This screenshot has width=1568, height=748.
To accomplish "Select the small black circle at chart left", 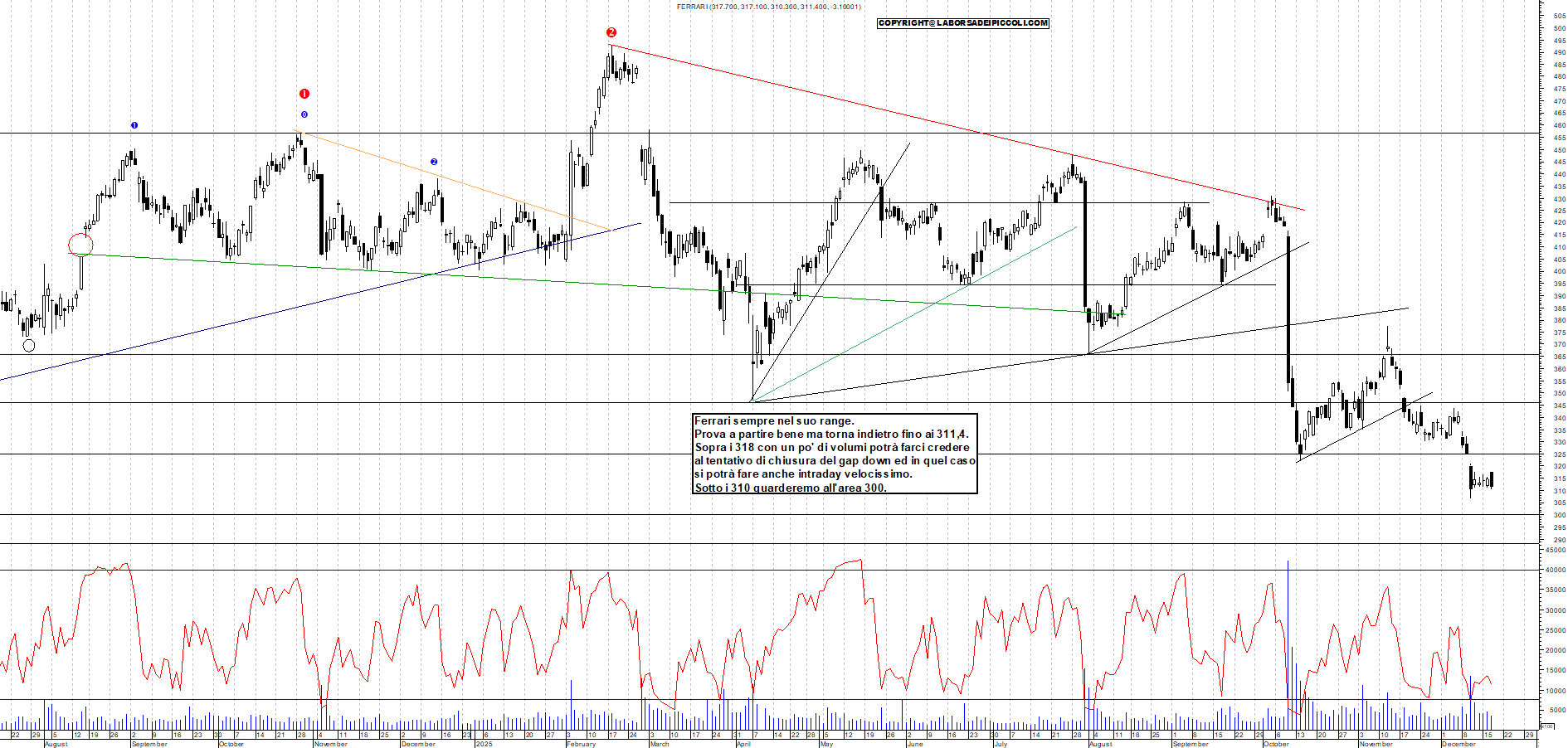I will 29,345.
